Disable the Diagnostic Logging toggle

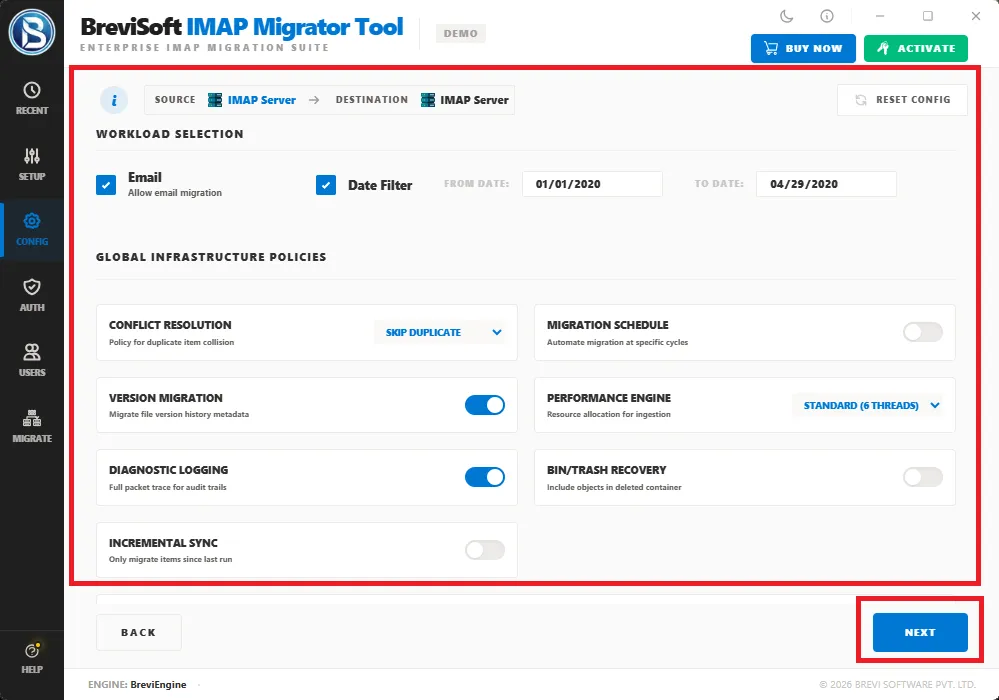(x=485, y=477)
